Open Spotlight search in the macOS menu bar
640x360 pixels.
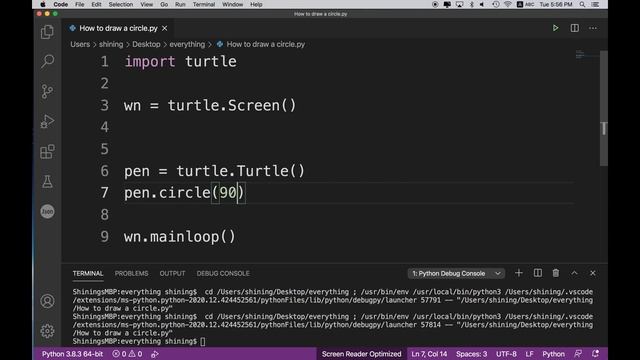(x=582, y=4)
